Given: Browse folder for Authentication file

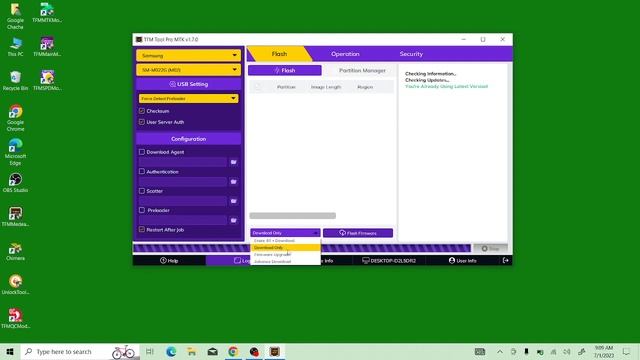Looking at the screenshot, I should (233, 182).
